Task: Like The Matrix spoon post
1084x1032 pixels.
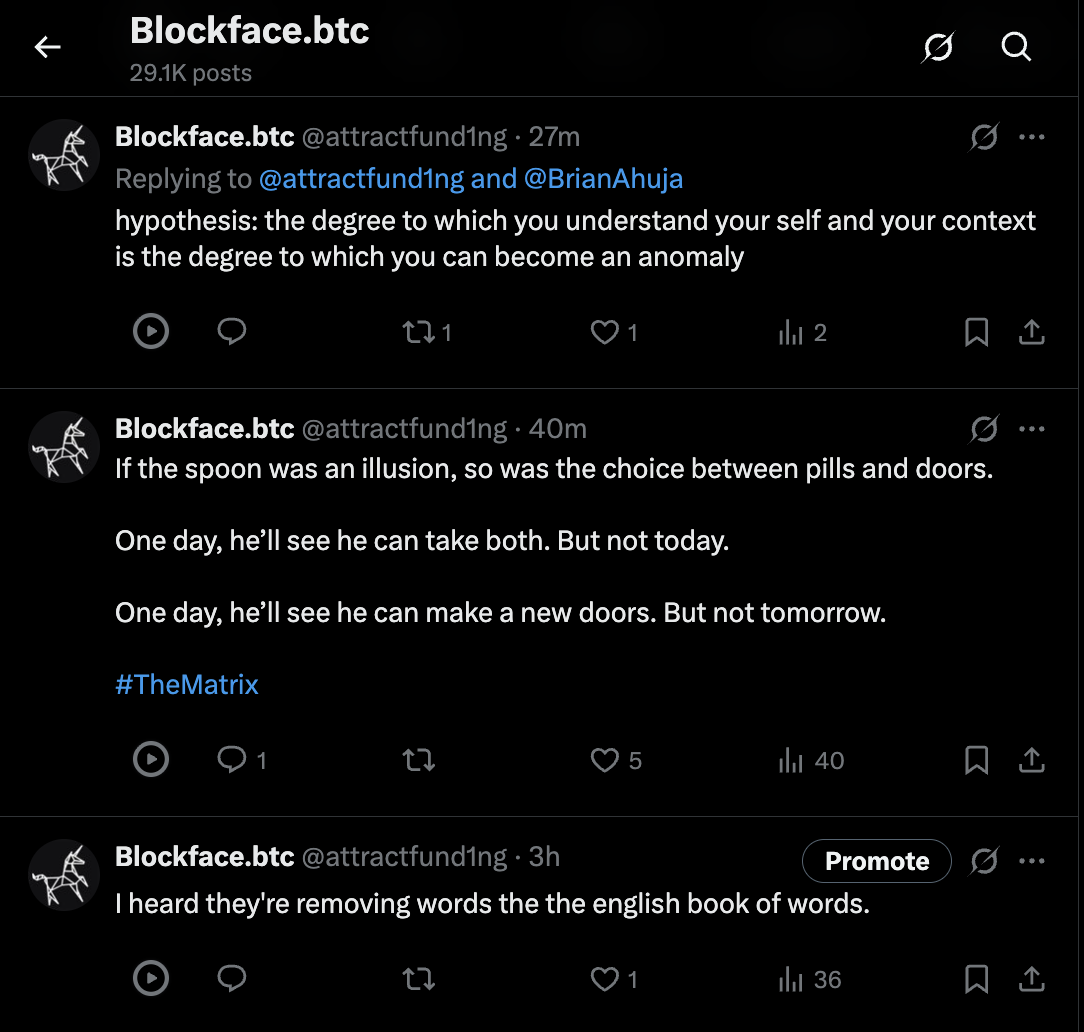Action: pos(605,761)
